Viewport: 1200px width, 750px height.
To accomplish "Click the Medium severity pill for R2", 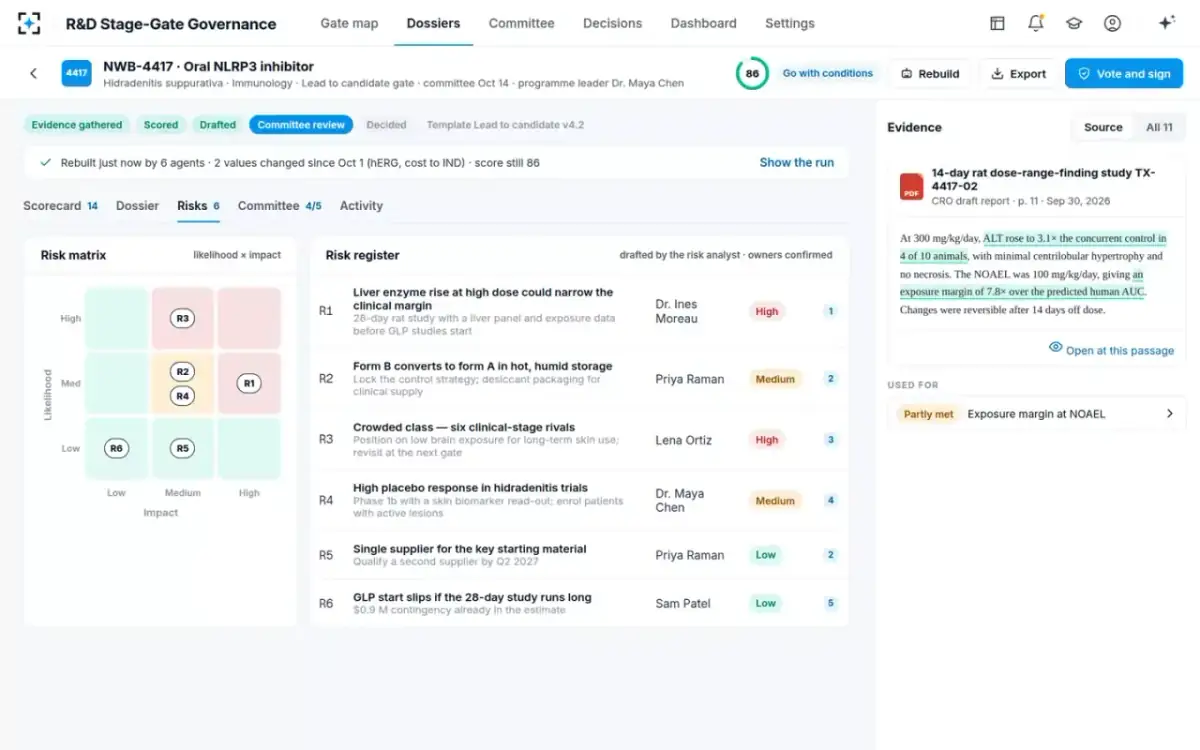I will pos(775,379).
